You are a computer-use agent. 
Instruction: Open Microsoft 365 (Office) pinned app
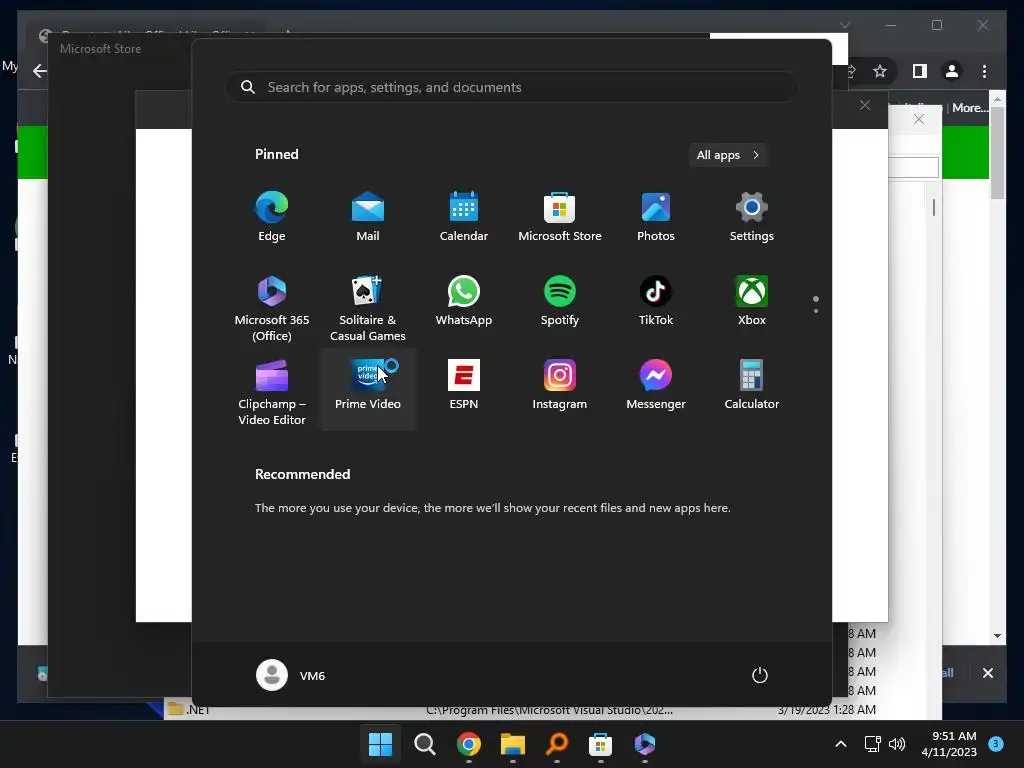[272, 308]
